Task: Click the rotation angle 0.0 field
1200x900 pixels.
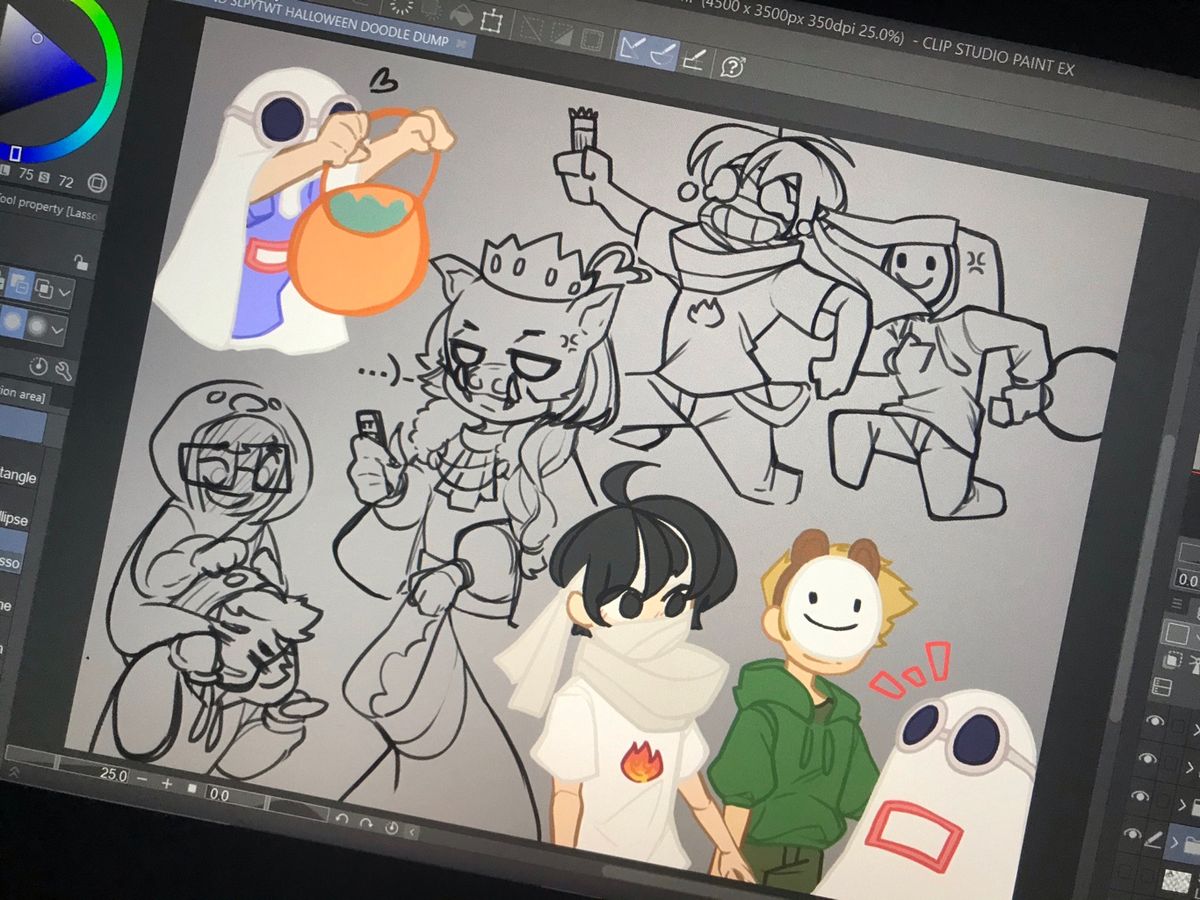Action: coord(220,796)
